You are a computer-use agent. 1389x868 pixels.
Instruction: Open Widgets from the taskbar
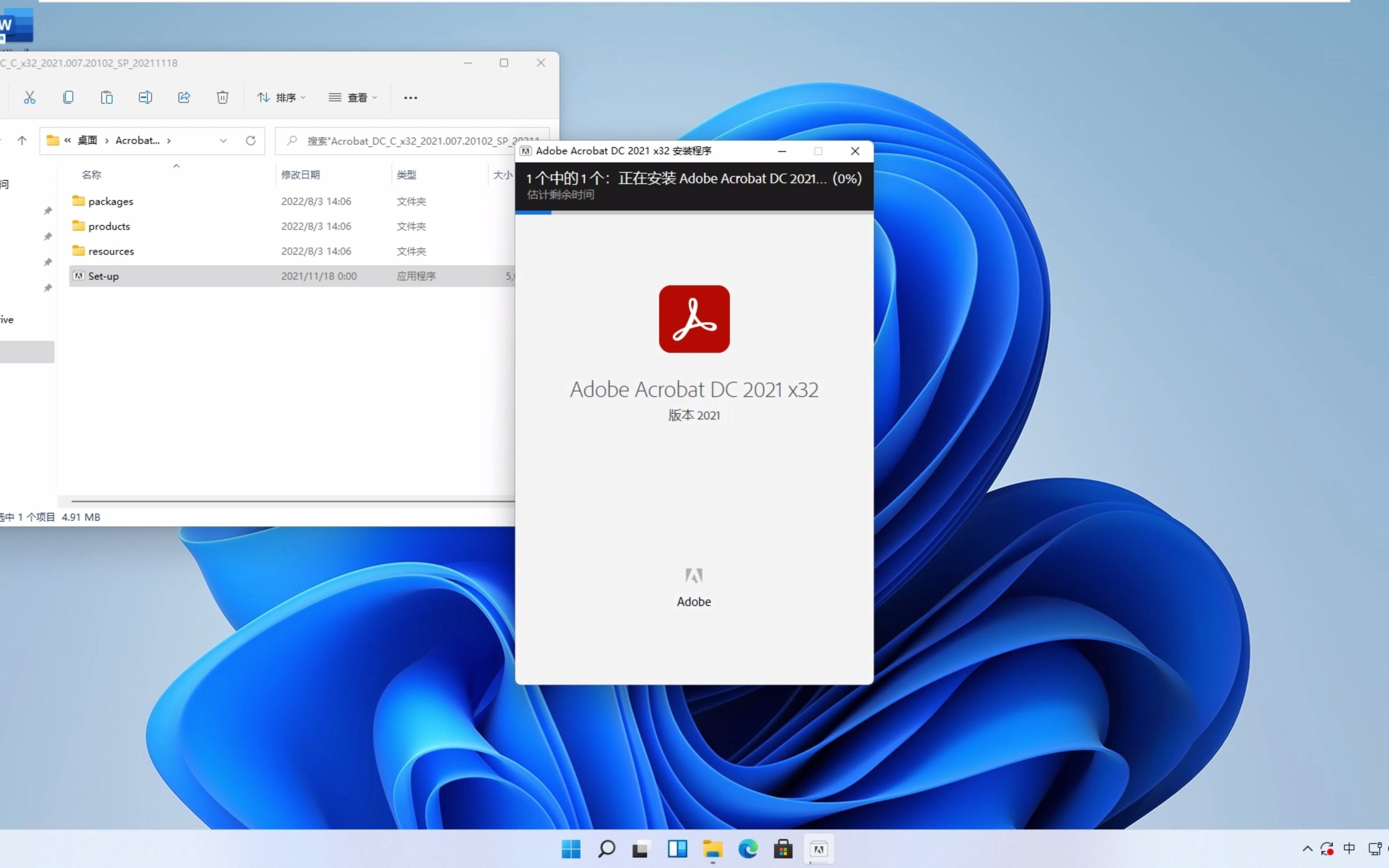pos(677,848)
